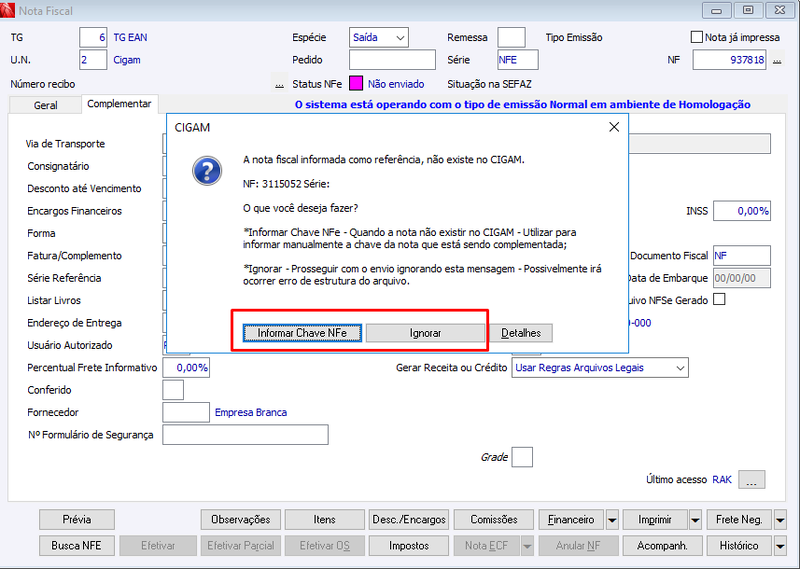
Task: Click the Documento Fiscal field
Action: (742, 256)
